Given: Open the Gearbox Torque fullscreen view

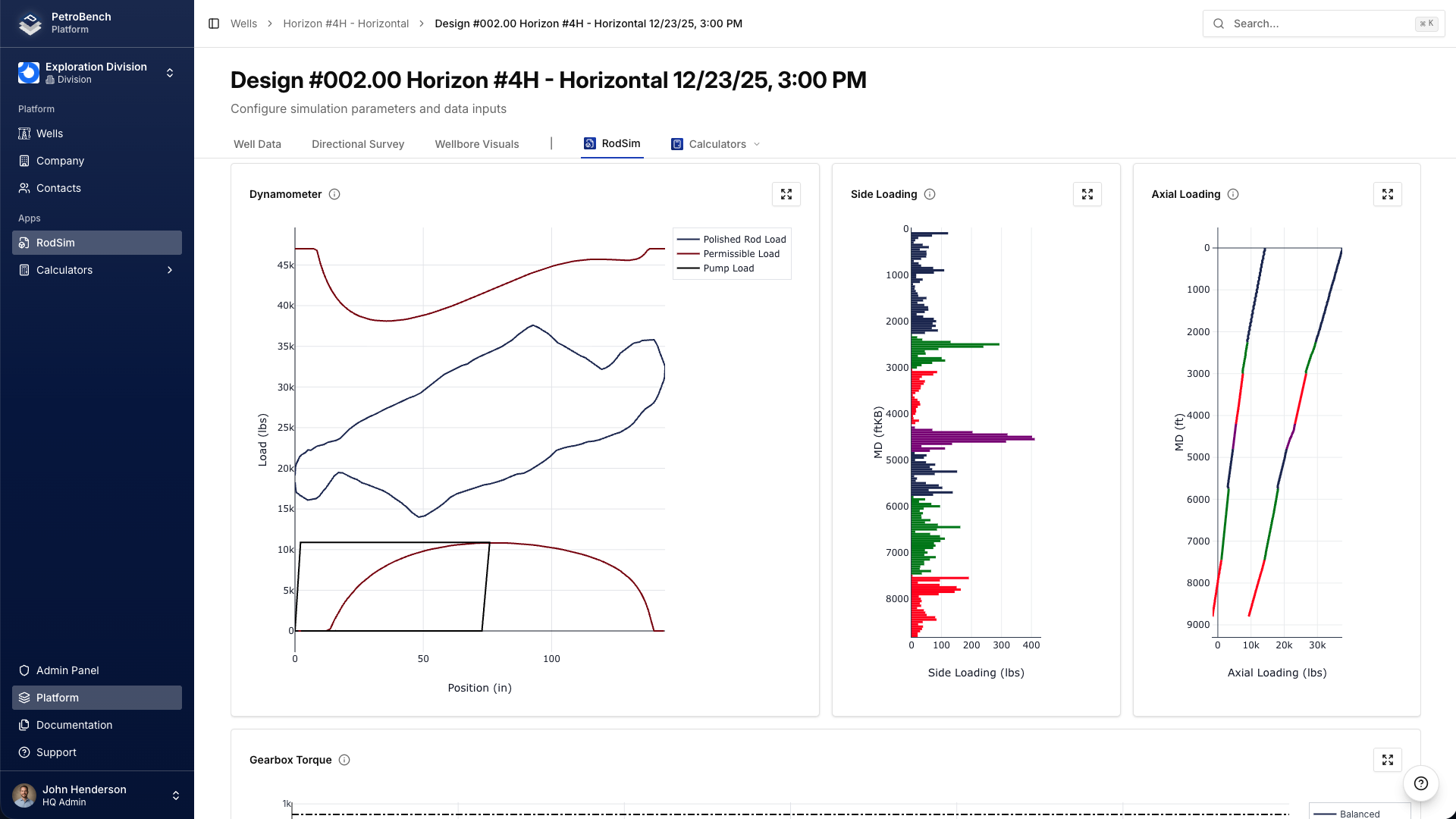Looking at the screenshot, I should 1387,760.
